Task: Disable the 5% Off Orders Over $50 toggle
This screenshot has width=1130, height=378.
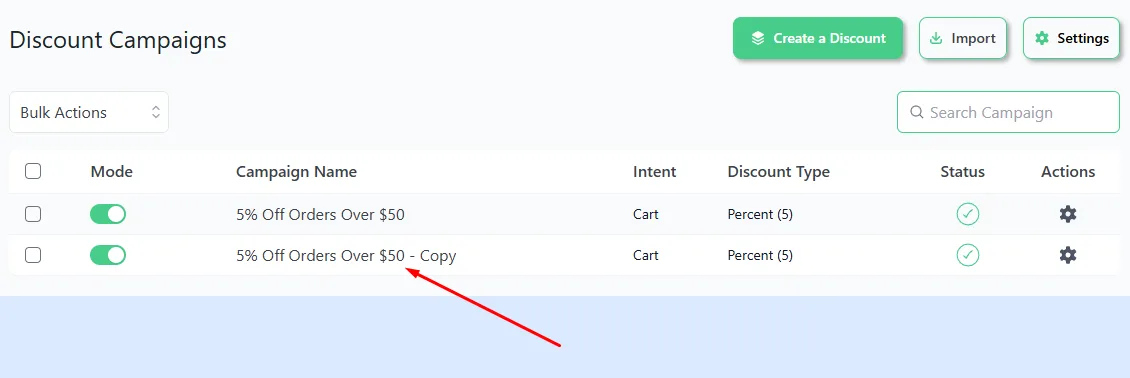Action: (108, 214)
